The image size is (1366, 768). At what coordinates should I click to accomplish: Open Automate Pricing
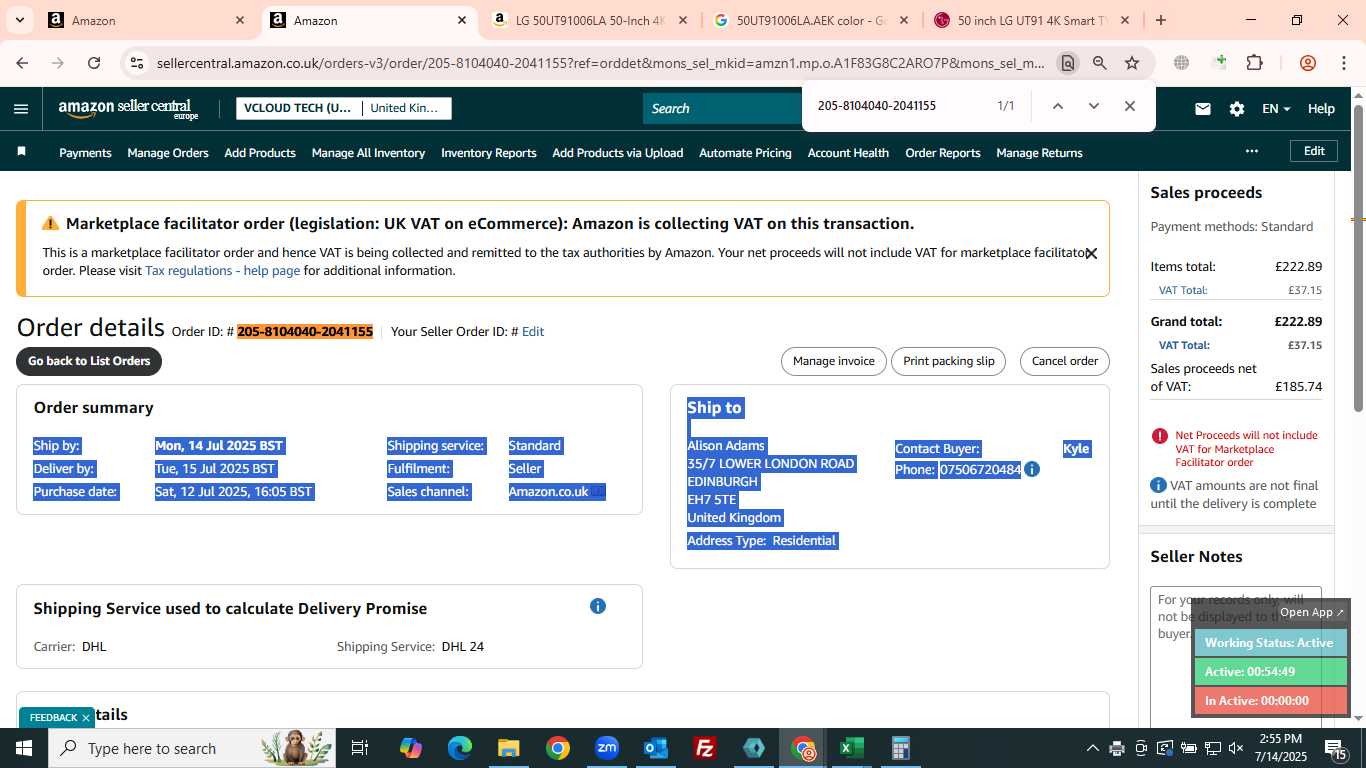tap(745, 153)
